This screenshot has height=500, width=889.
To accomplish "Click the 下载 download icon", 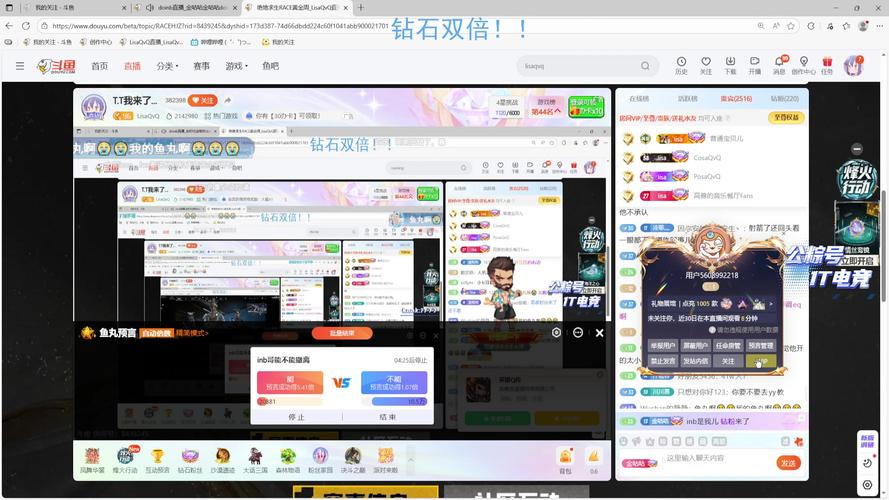I will pyautogui.click(x=730, y=65).
